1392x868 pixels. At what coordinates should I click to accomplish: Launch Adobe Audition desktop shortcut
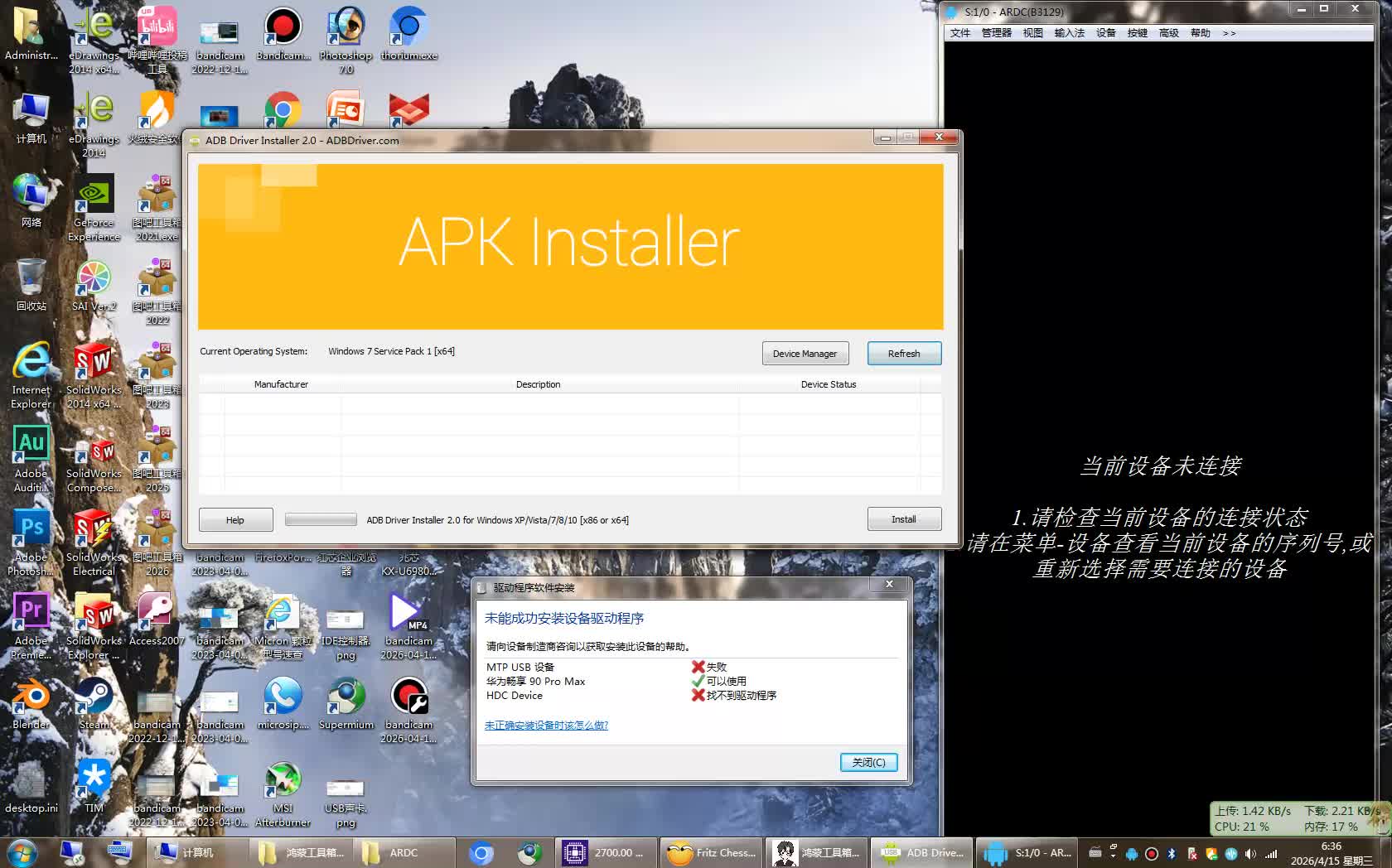[x=31, y=459]
